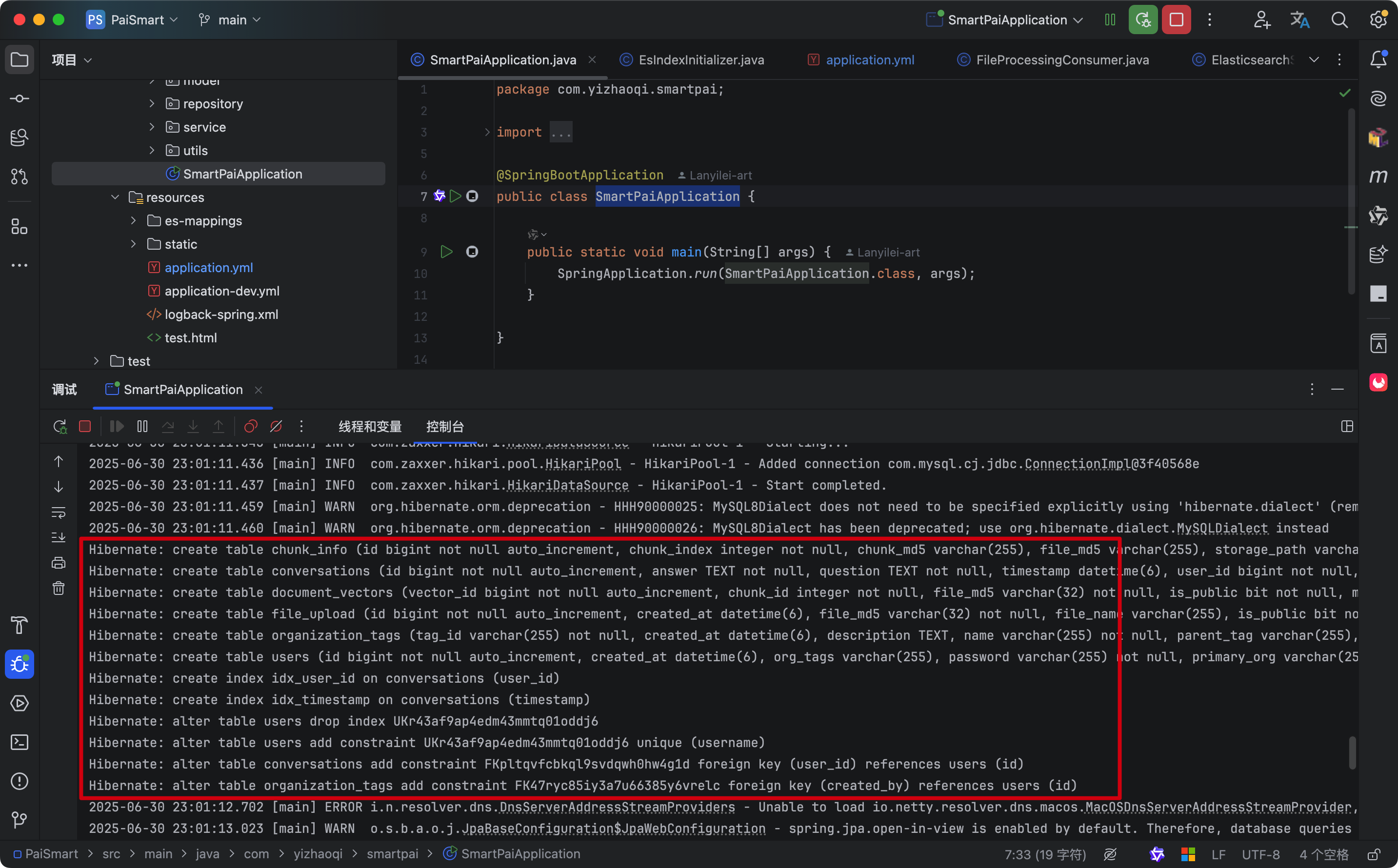Viewport: 1398px width, 868px height.
Task: Click the Search Everywhere magnifier icon
Action: [1339, 20]
